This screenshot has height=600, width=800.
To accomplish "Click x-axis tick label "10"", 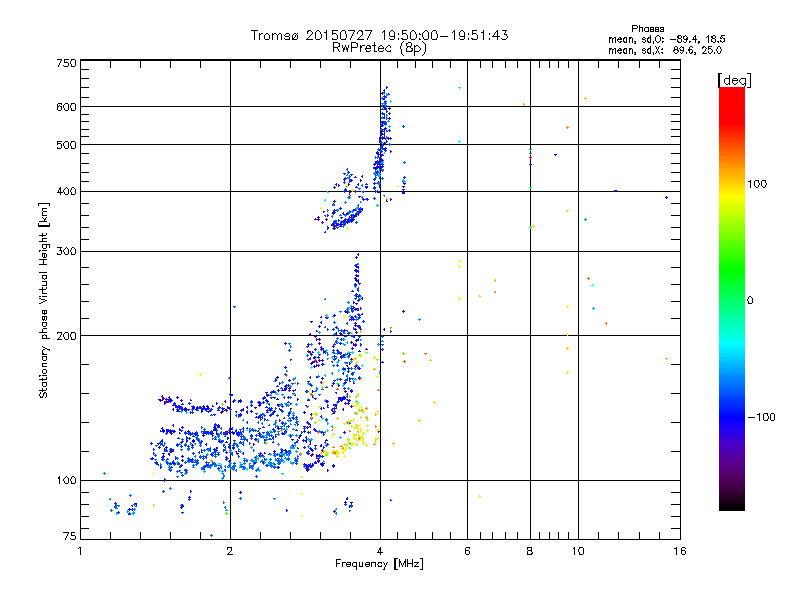I will 578,551.
